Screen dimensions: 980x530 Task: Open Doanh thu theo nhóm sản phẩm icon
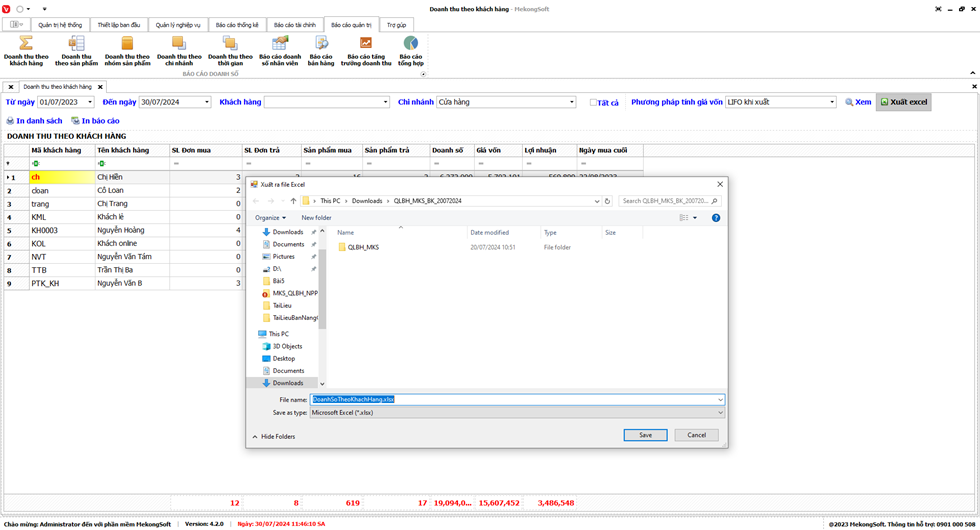pyautogui.click(x=128, y=43)
